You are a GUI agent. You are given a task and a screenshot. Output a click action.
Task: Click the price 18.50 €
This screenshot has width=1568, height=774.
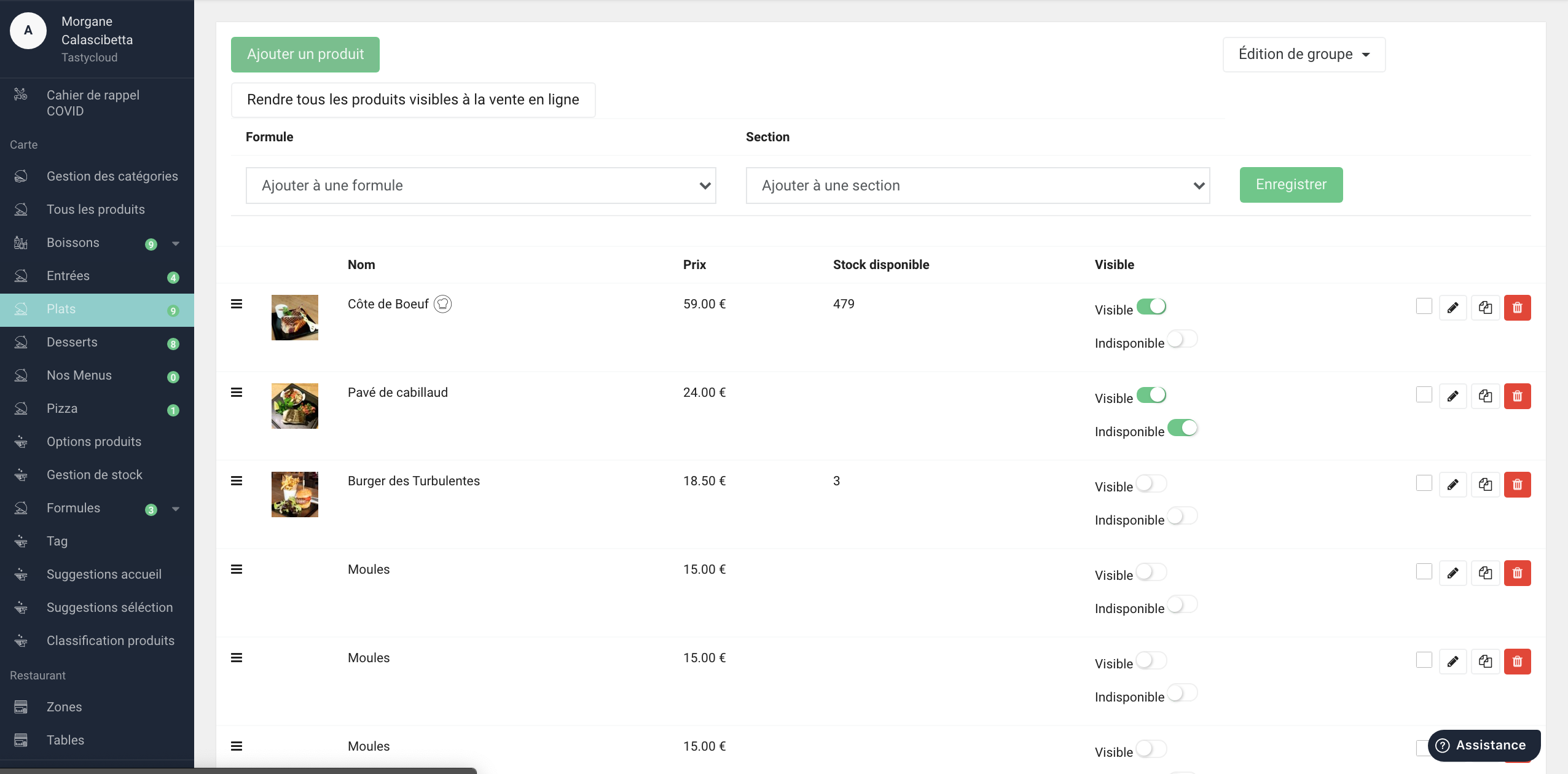[x=704, y=481]
